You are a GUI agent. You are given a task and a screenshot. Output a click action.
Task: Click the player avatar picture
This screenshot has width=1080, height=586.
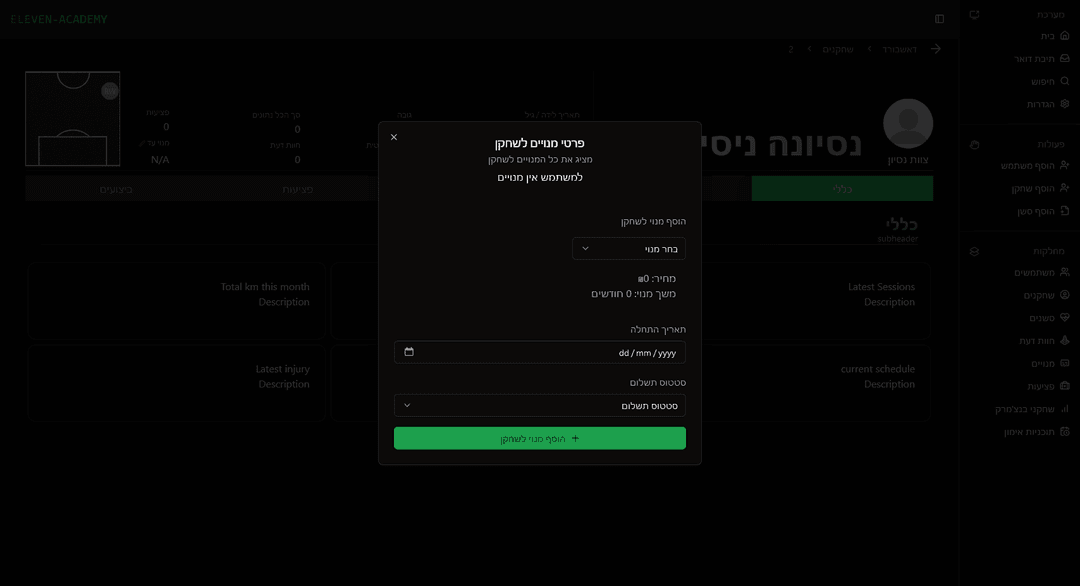click(908, 124)
